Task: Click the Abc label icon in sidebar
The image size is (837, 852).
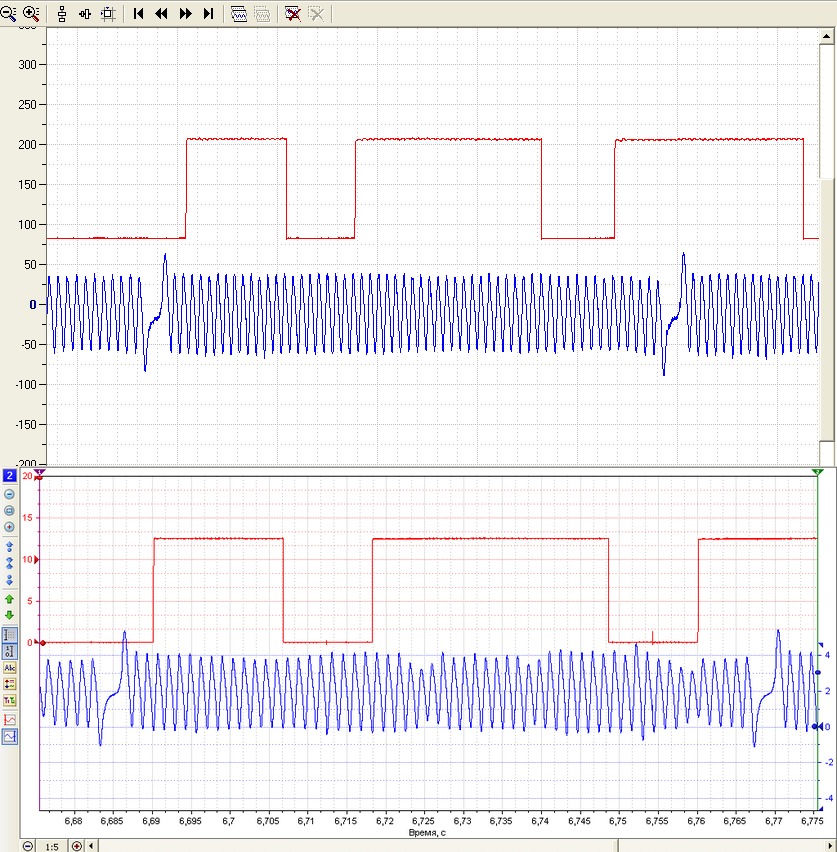Action: (x=9, y=668)
